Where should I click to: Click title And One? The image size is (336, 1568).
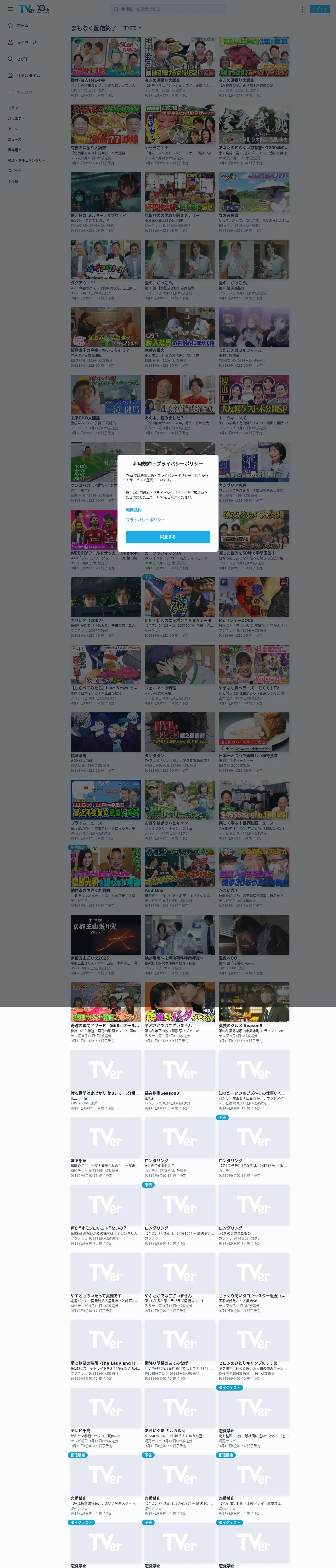(154, 891)
